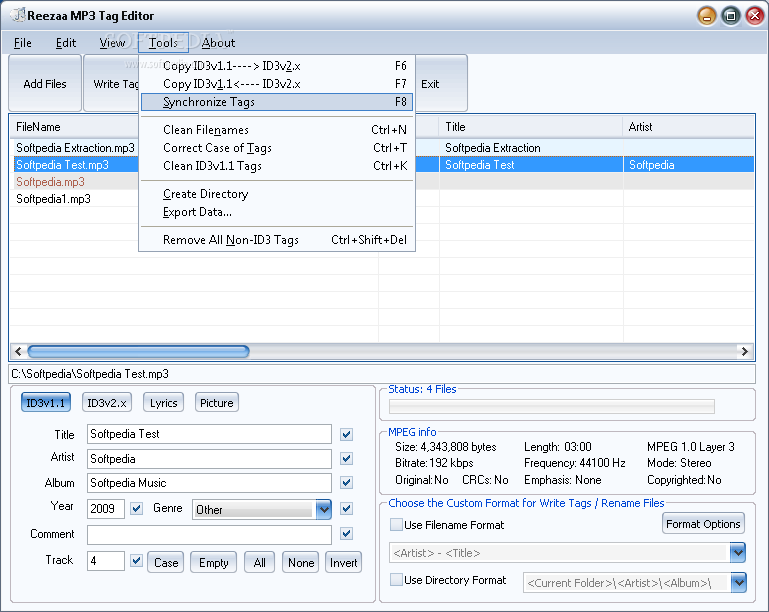Click the empty Comment input field
Viewport: 769px width, 612px height.
pyautogui.click(x=209, y=535)
